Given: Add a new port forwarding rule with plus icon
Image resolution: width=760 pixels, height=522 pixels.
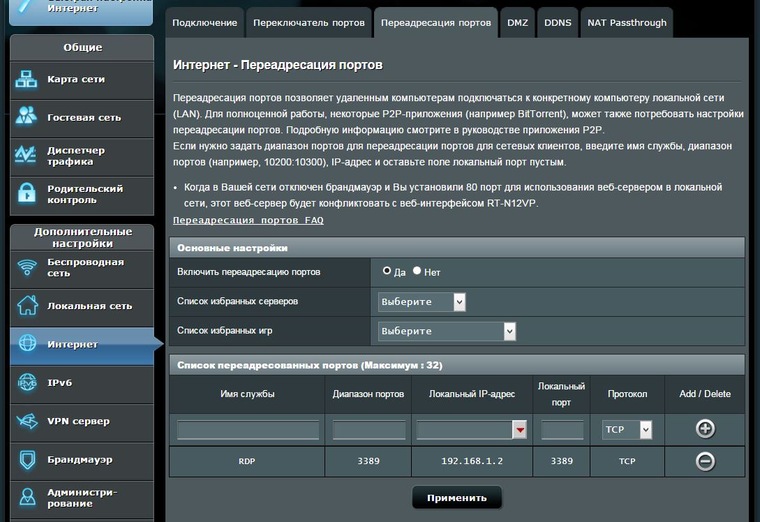Looking at the screenshot, I should tap(705, 428).
